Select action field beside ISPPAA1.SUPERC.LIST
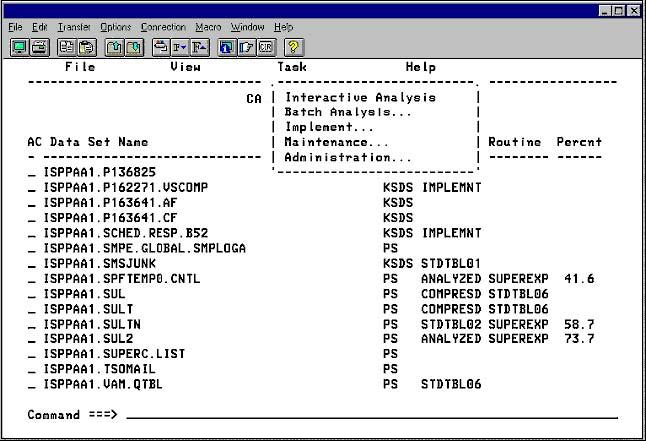The width and height of the screenshot is (646, 441). 32,354
